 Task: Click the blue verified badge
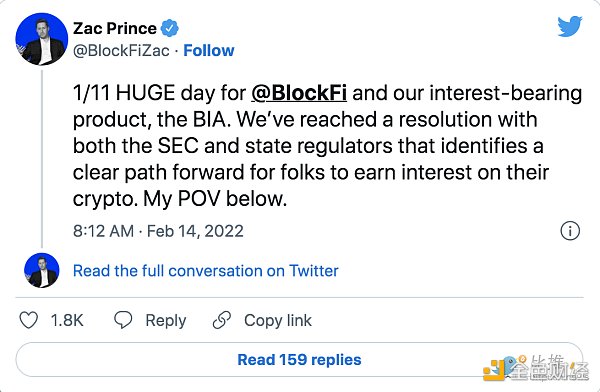click(x=170, y=28)
